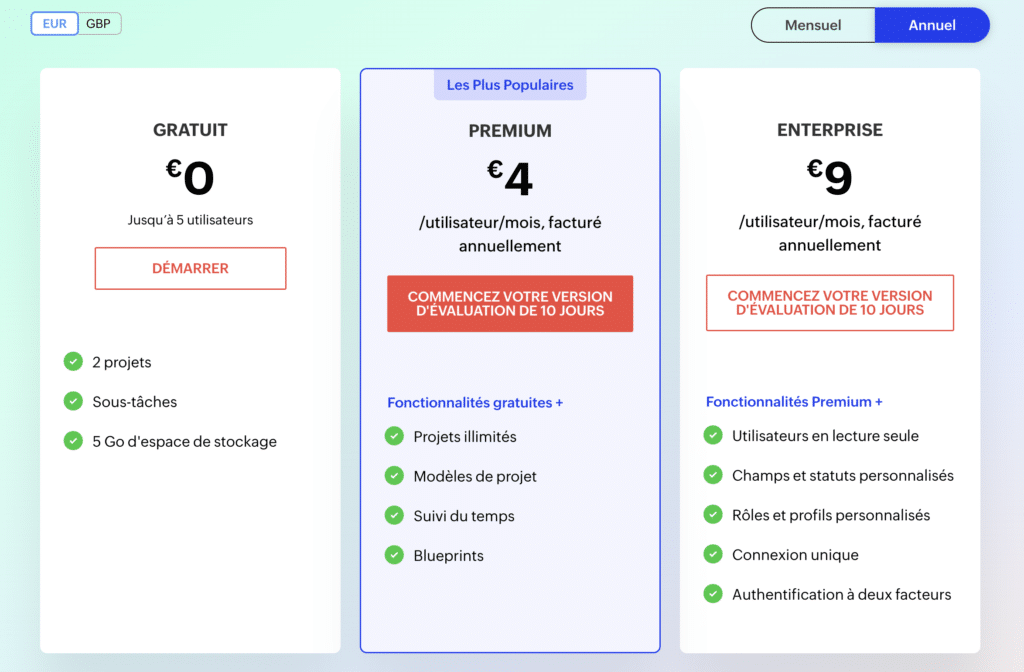The height and width of the screenshot is (672, 1024).
Task: Switch currency to GBP
Action: tap(99, 24)
